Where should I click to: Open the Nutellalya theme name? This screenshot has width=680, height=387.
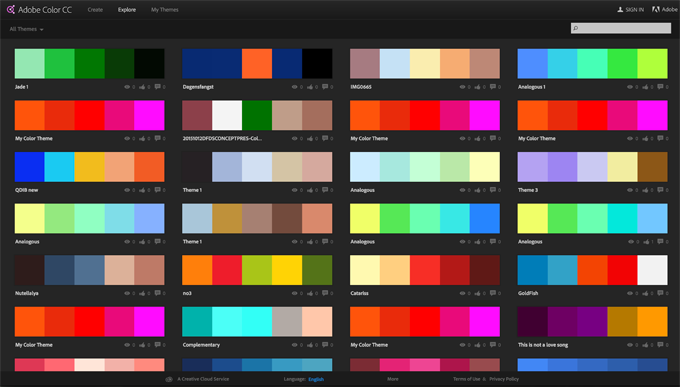point(26,293)
